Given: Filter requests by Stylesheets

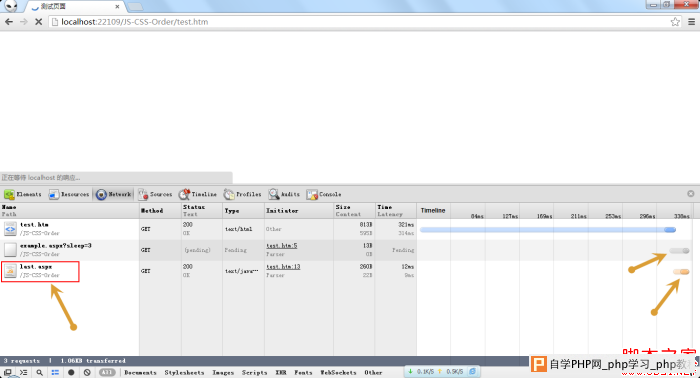Looking at the screenshot, I should pyautogui.click(x=184, y=372).
